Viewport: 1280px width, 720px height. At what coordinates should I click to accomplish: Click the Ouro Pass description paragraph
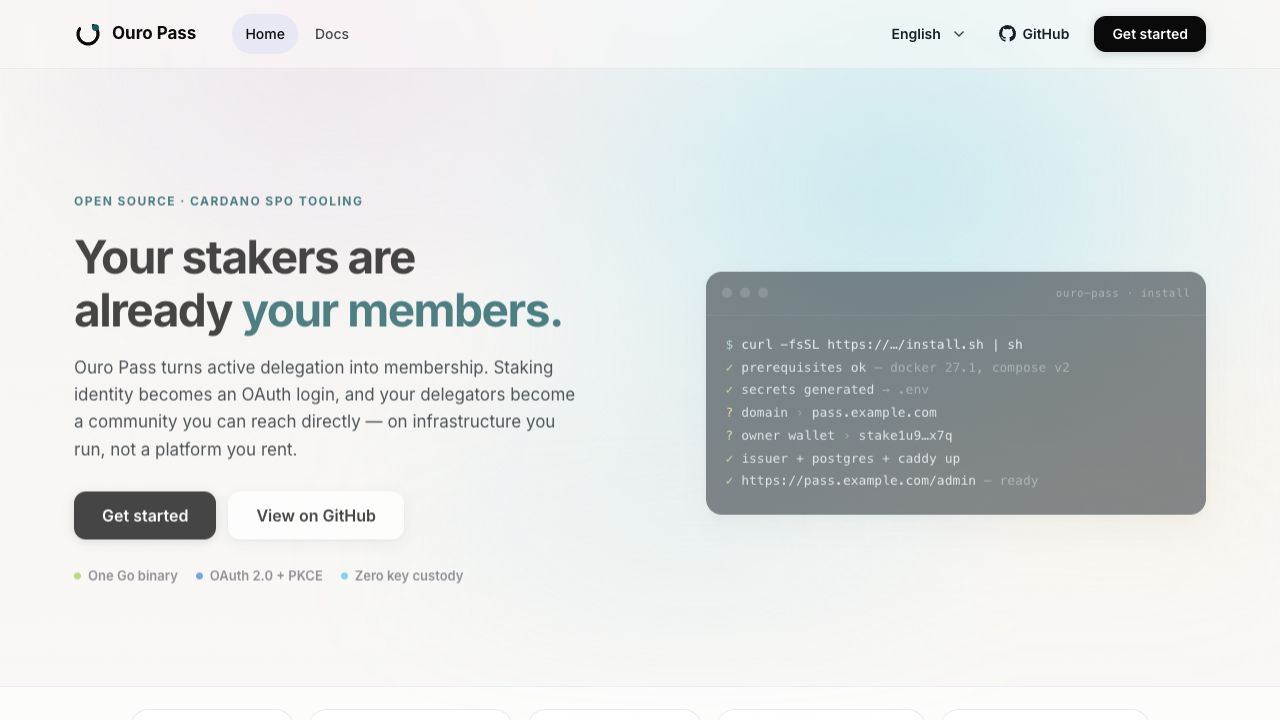click(325, 408)
